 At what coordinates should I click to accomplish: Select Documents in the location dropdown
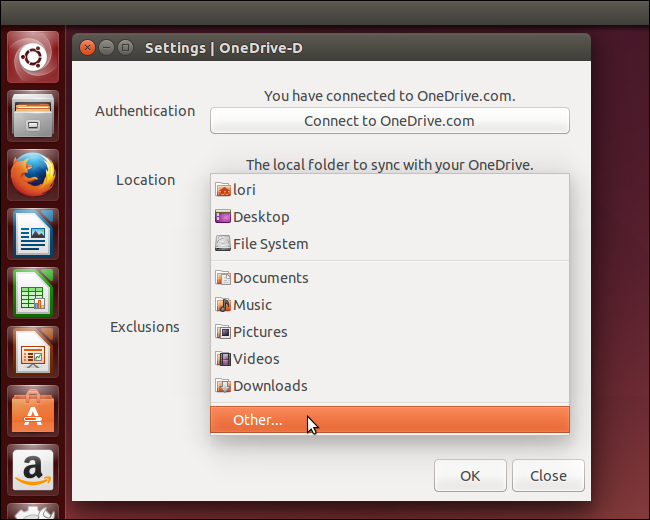pyautogui.click(x=390, y=277)
